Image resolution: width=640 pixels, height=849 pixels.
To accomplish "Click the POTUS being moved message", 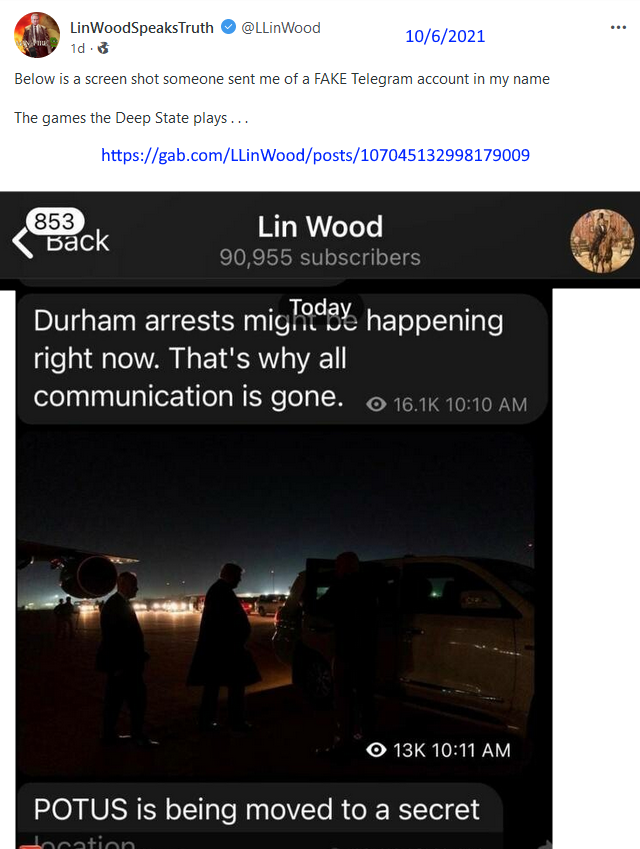I will (x=260, y=816).
